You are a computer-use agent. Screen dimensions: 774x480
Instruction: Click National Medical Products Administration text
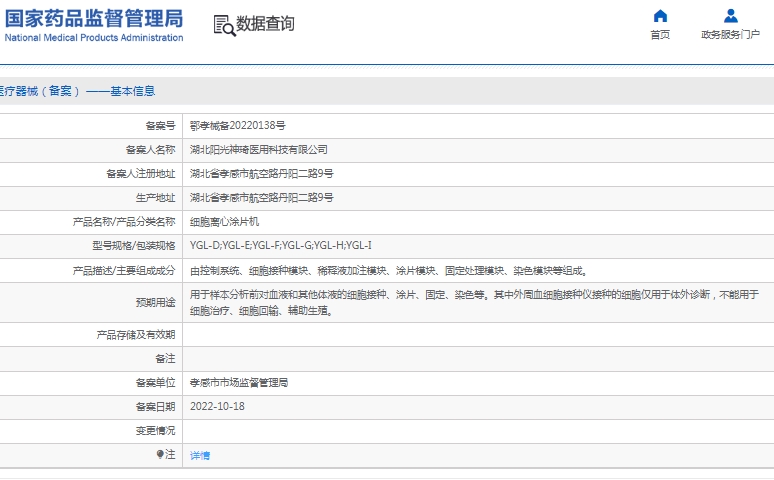[94, 38]
